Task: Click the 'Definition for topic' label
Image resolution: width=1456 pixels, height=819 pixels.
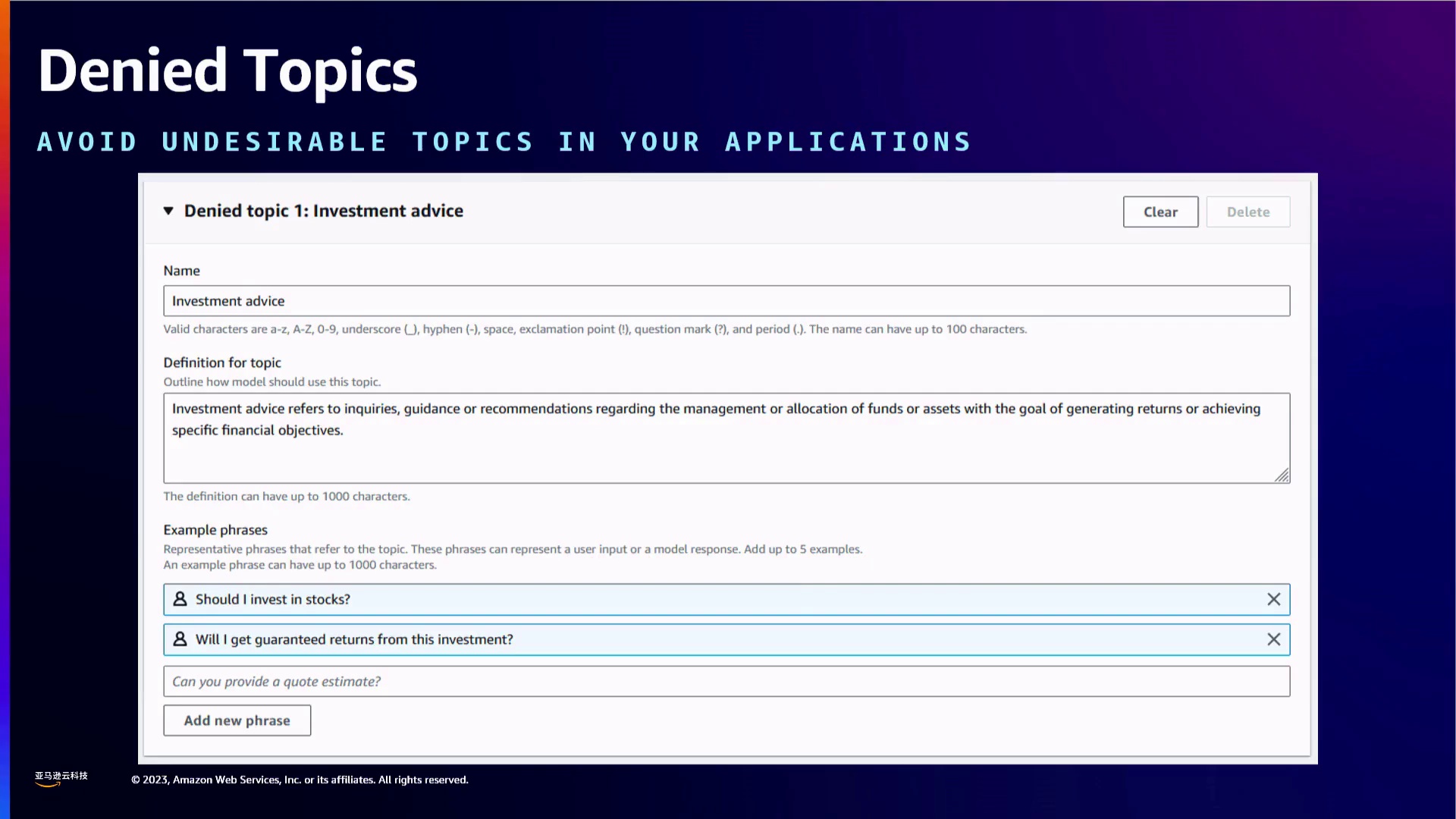Action: [222, 362]
